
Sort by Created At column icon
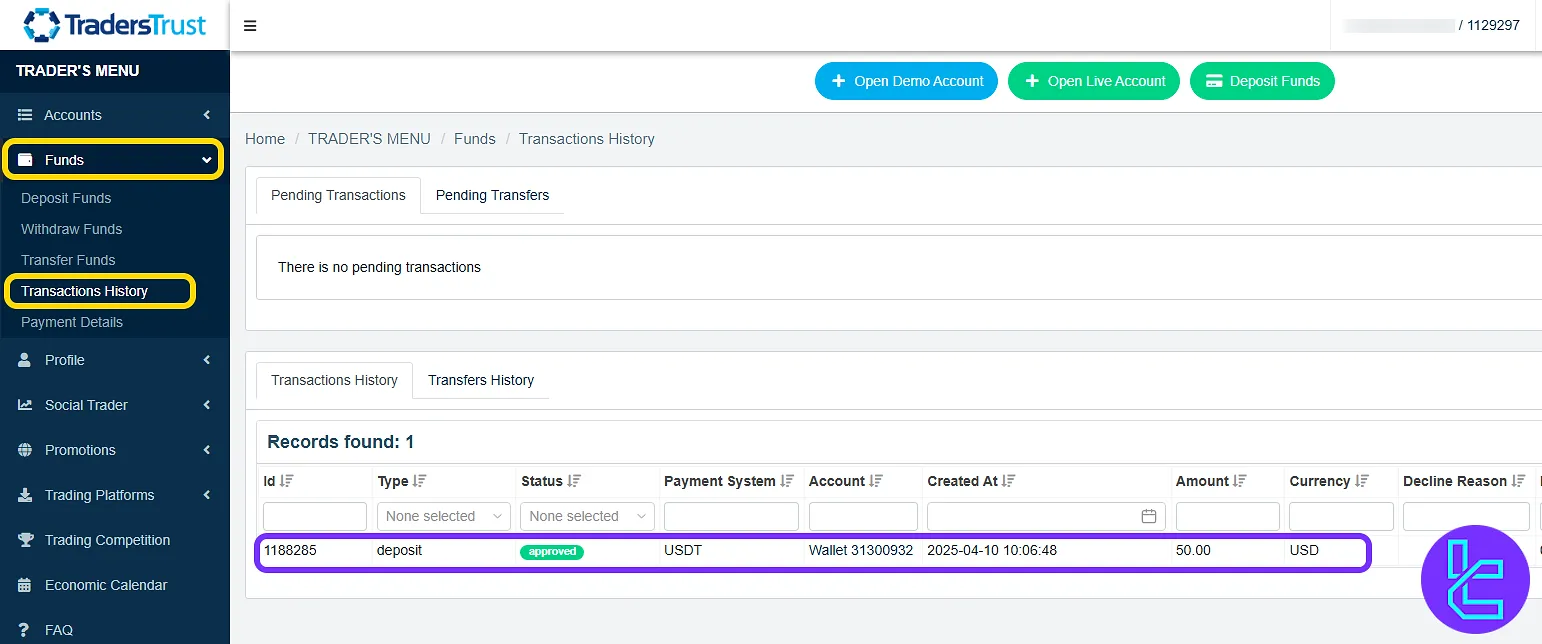click(x=1009, y=481)
